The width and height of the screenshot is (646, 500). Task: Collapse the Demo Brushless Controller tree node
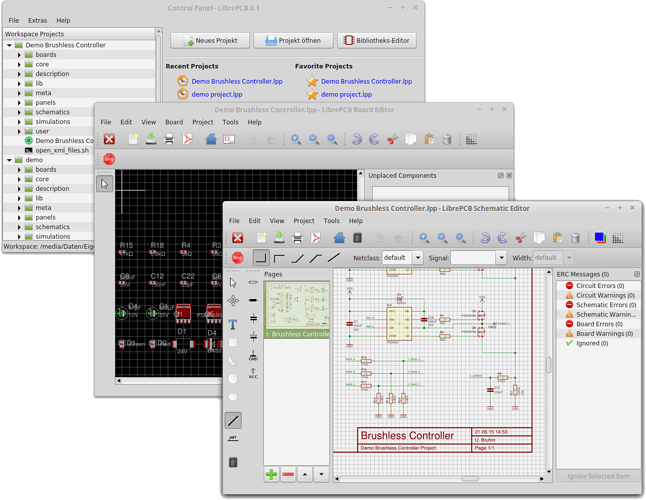click(x=10, y=45)
